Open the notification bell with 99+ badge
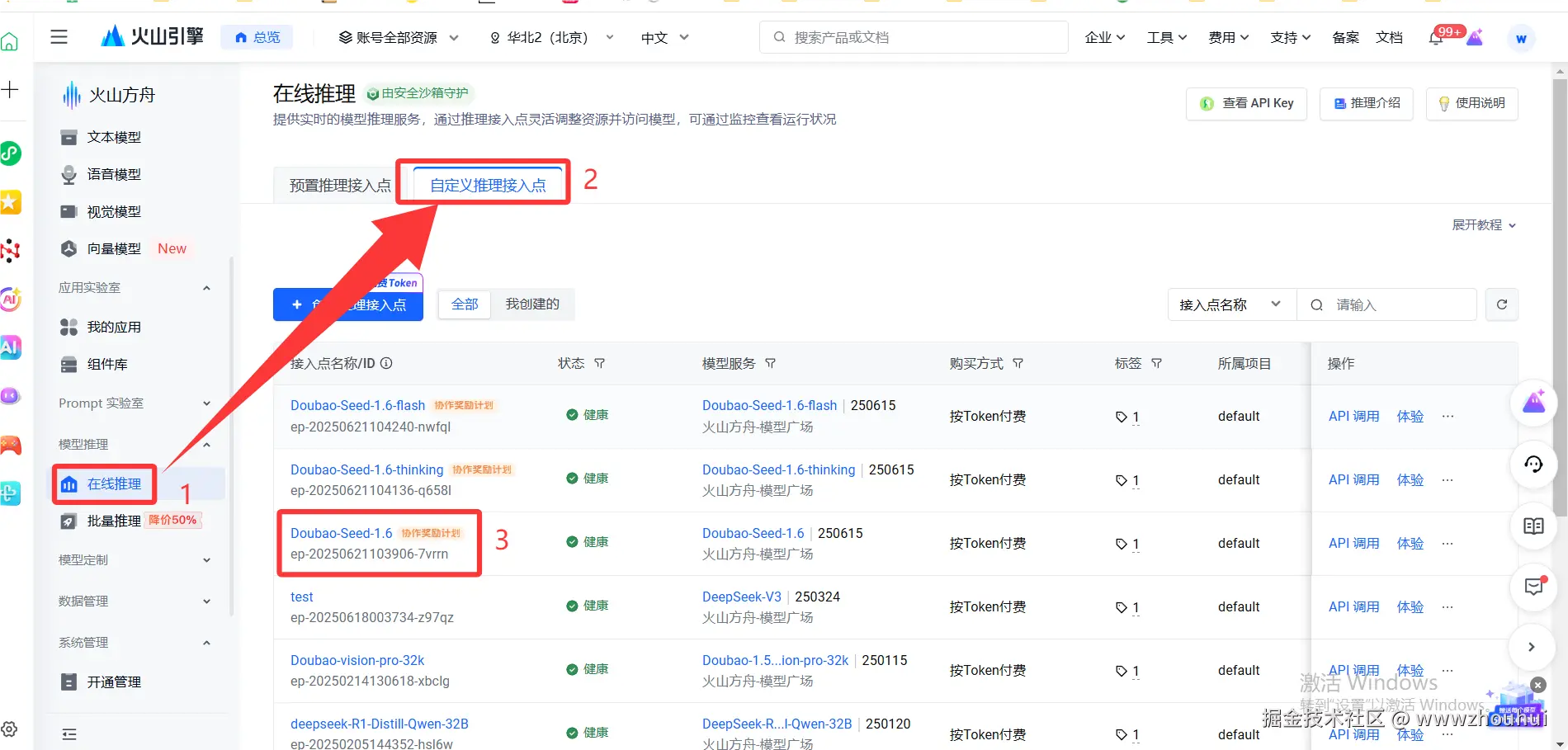This screenshot has height=750, width=1568. [x=1437, y=37]
